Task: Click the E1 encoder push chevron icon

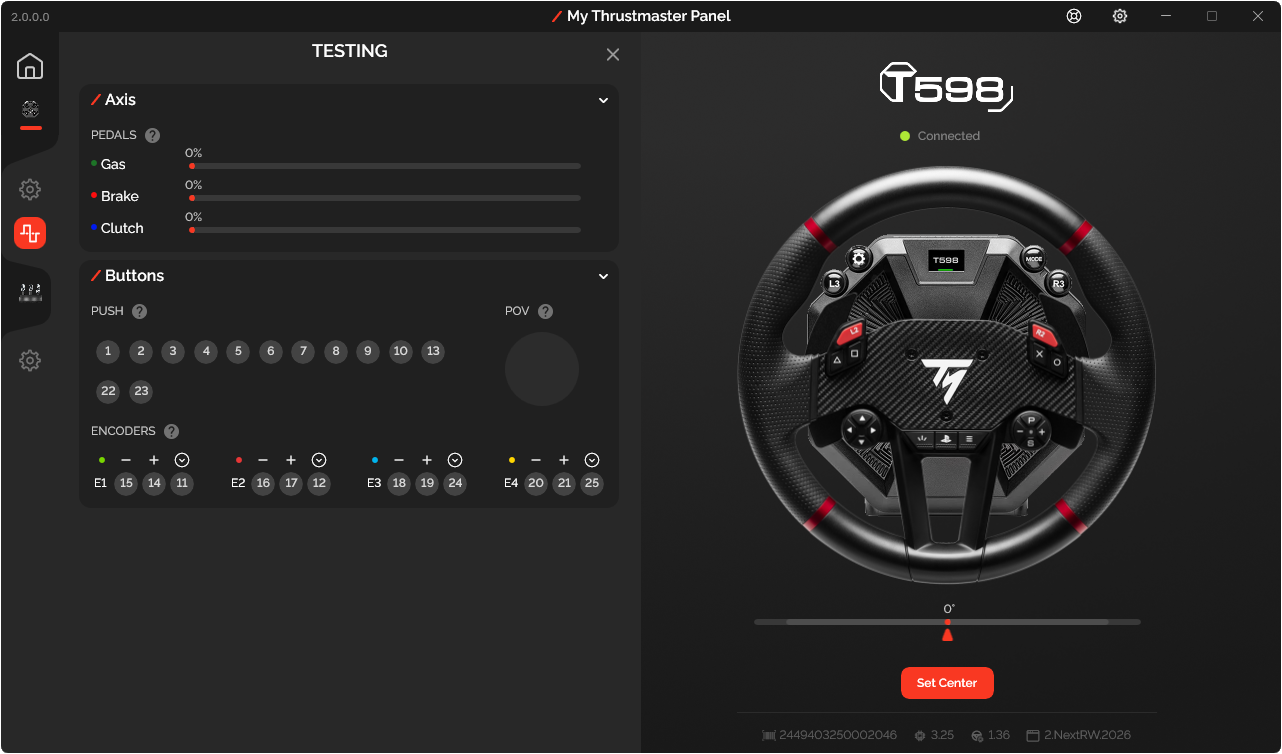Action: 182,460
